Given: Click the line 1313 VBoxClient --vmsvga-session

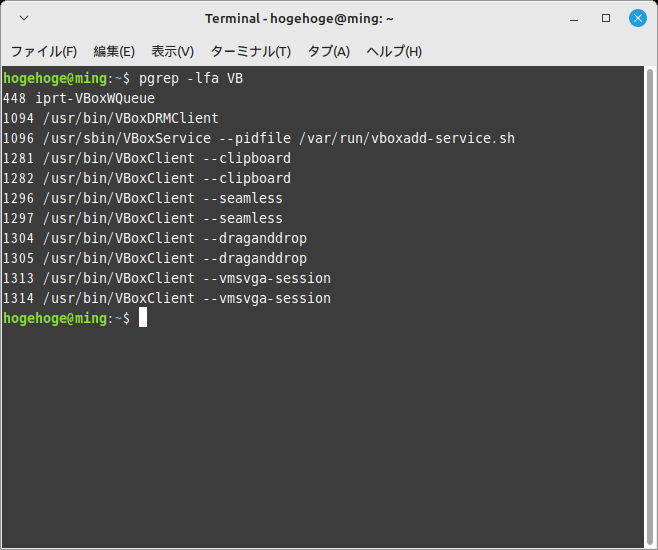Looking at the screenshot, I should pos(167,279).
